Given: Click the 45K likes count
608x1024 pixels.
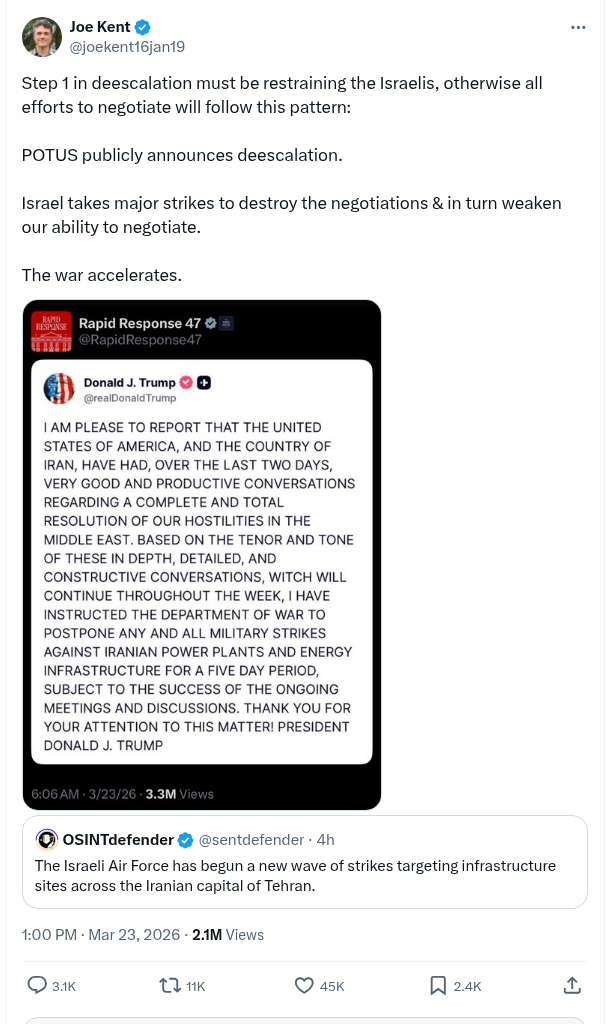Looking at the screenshot, I should pos(332,986).
